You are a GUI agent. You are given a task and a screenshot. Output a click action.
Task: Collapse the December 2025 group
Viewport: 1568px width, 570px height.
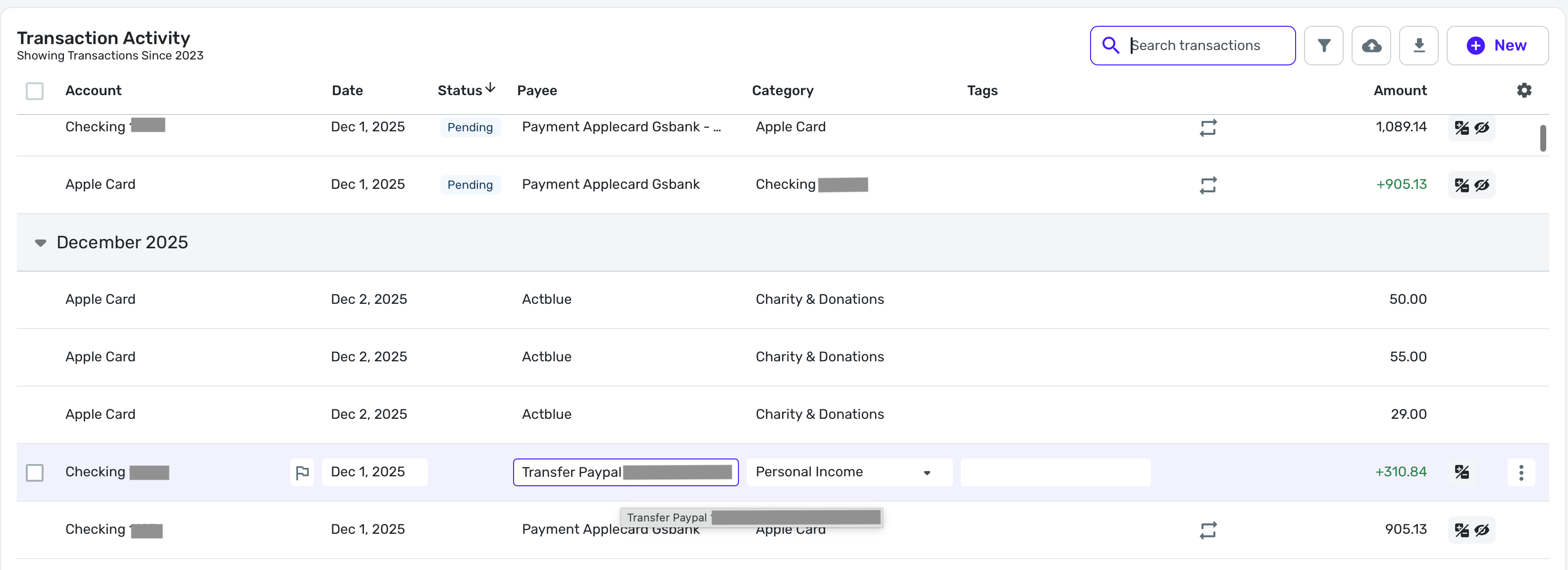click(x=40, y=243)
